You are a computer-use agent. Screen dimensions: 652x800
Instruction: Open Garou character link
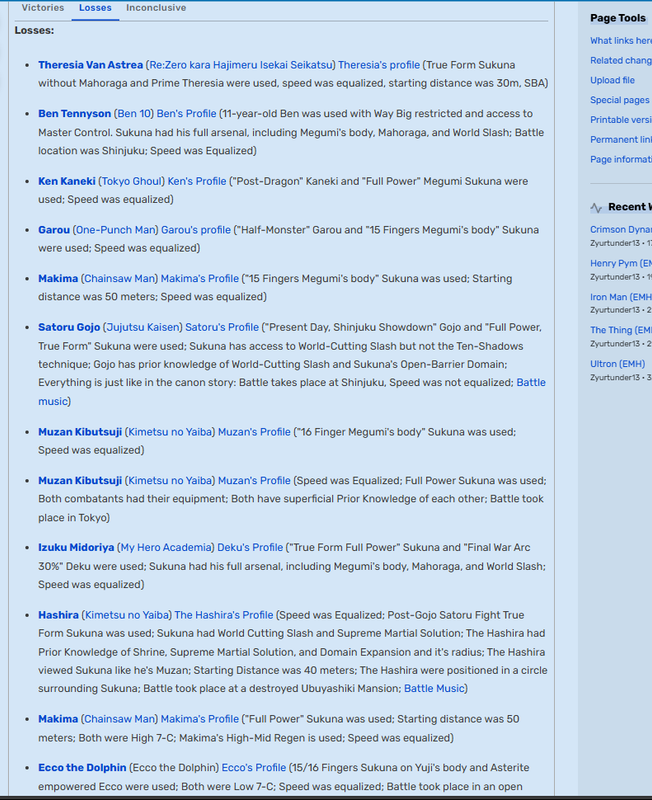[x=54, y=230]
